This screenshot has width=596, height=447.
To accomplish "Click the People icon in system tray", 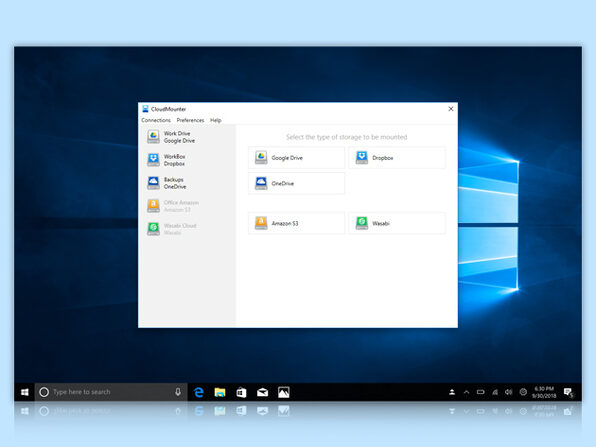I will (452, 392).
